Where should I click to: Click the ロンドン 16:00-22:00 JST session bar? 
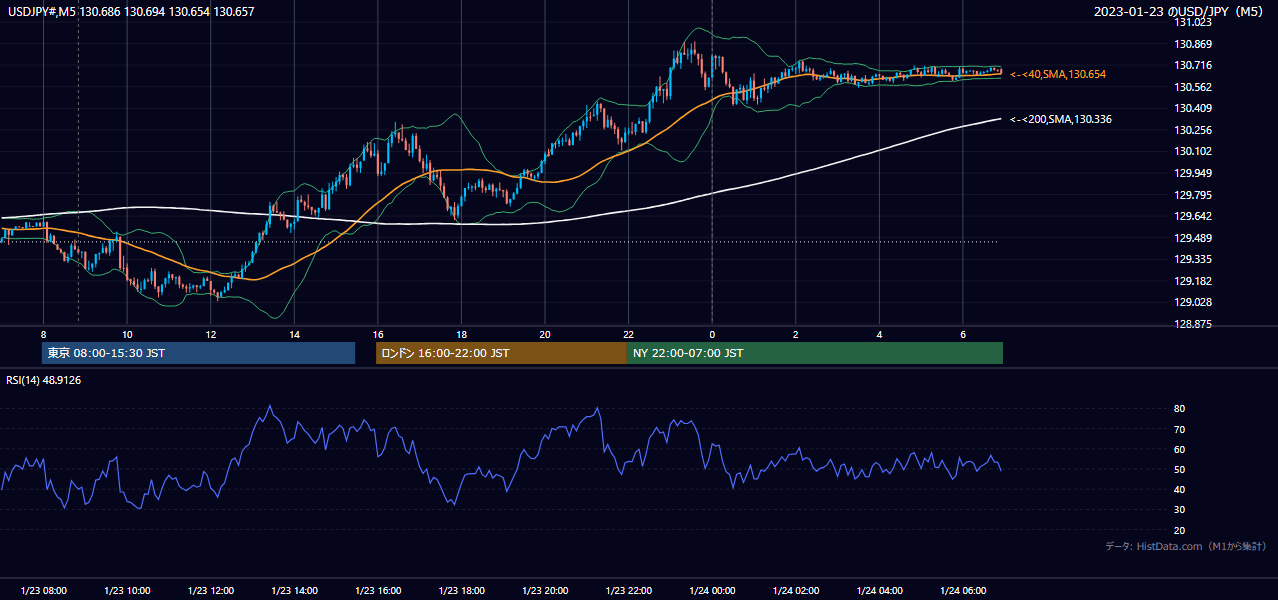501,353
